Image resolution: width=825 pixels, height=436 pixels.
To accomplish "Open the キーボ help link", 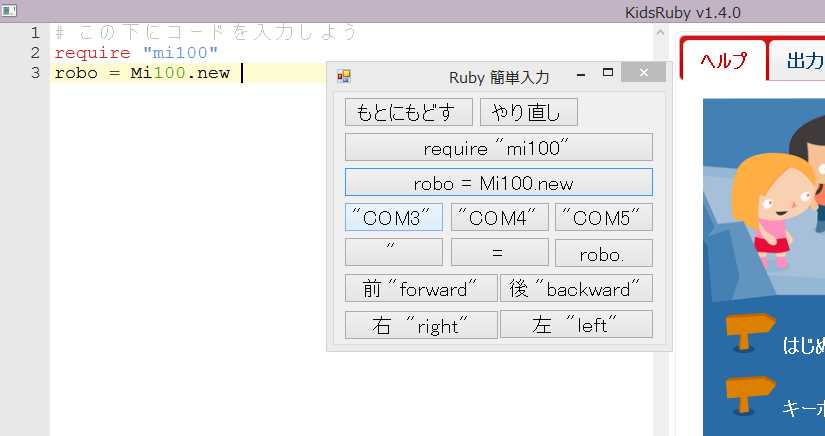I will [x=803, y=408].
